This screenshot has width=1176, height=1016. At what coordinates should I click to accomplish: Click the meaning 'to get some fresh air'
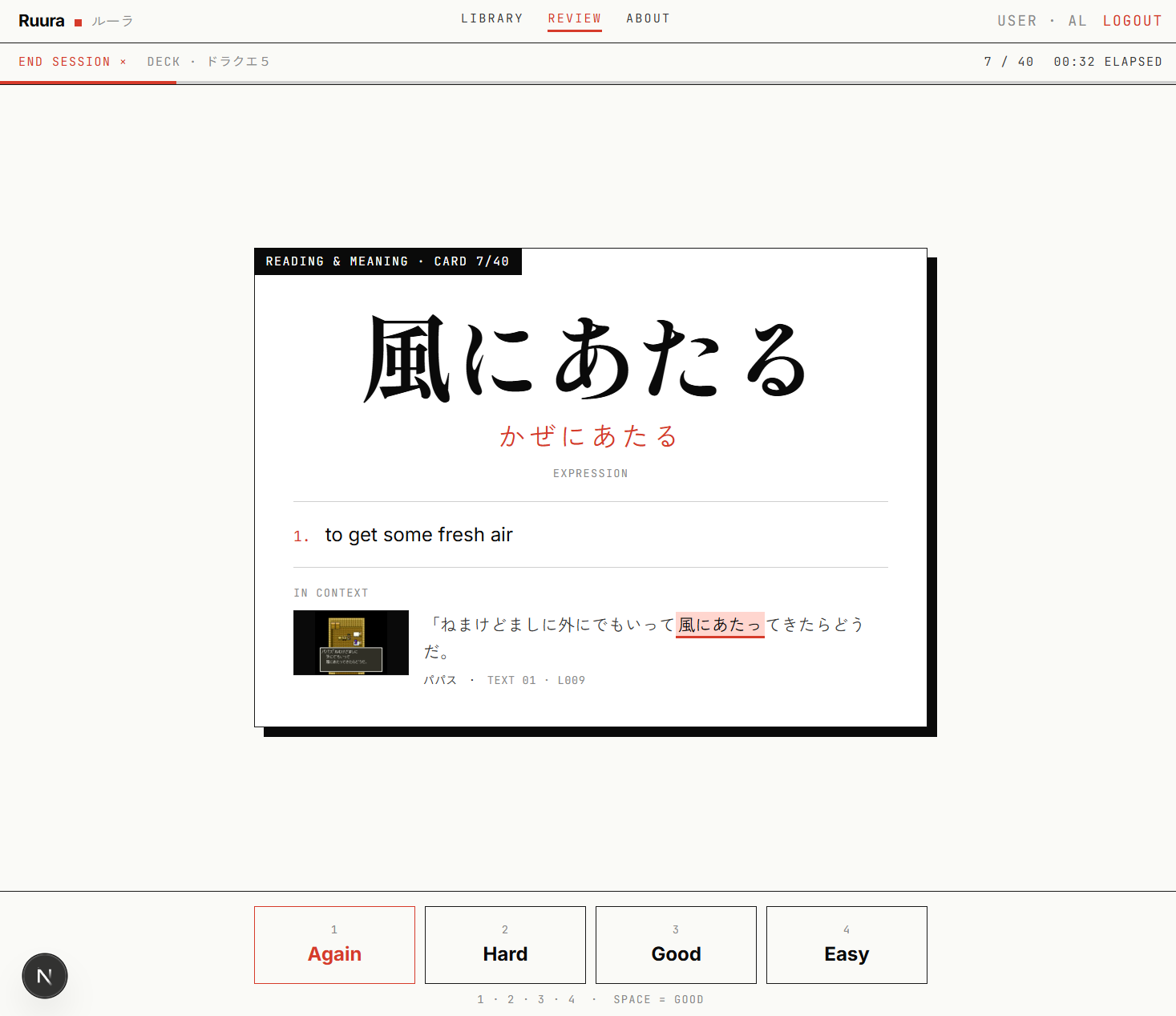[x=418, y=535]
